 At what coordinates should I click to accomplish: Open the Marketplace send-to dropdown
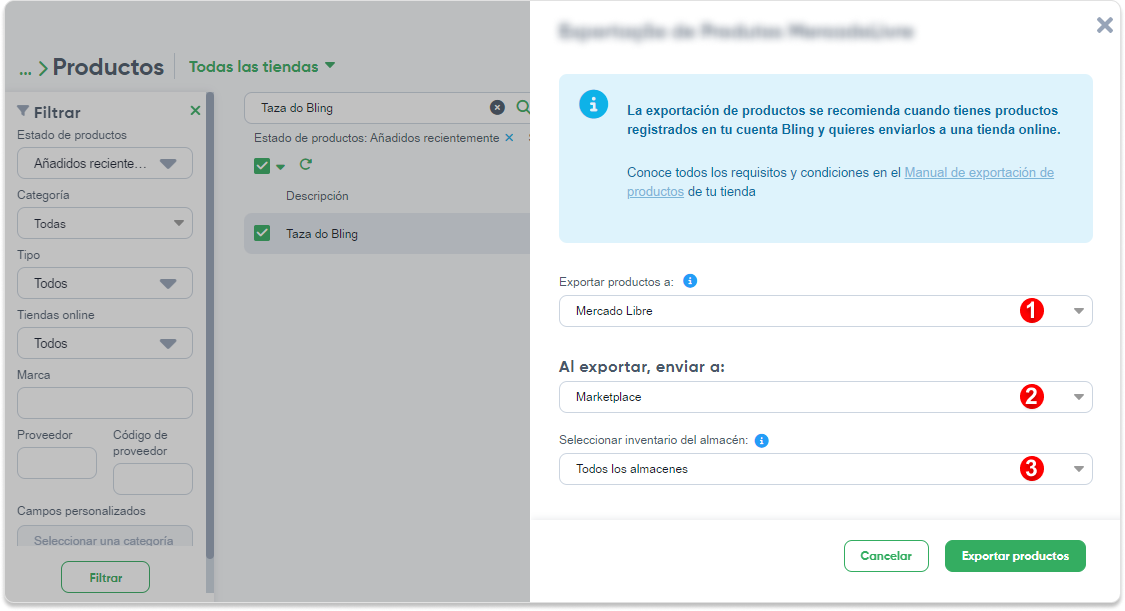[826, 397]
